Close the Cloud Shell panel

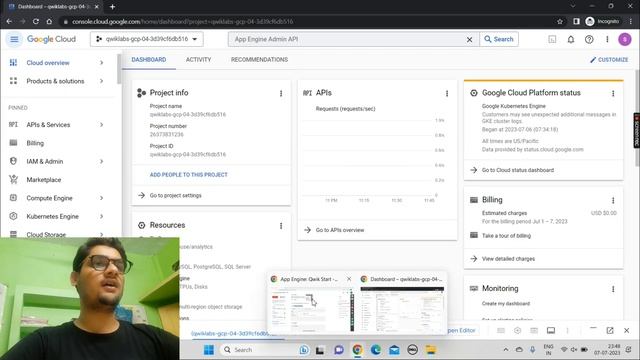[627, 331]
